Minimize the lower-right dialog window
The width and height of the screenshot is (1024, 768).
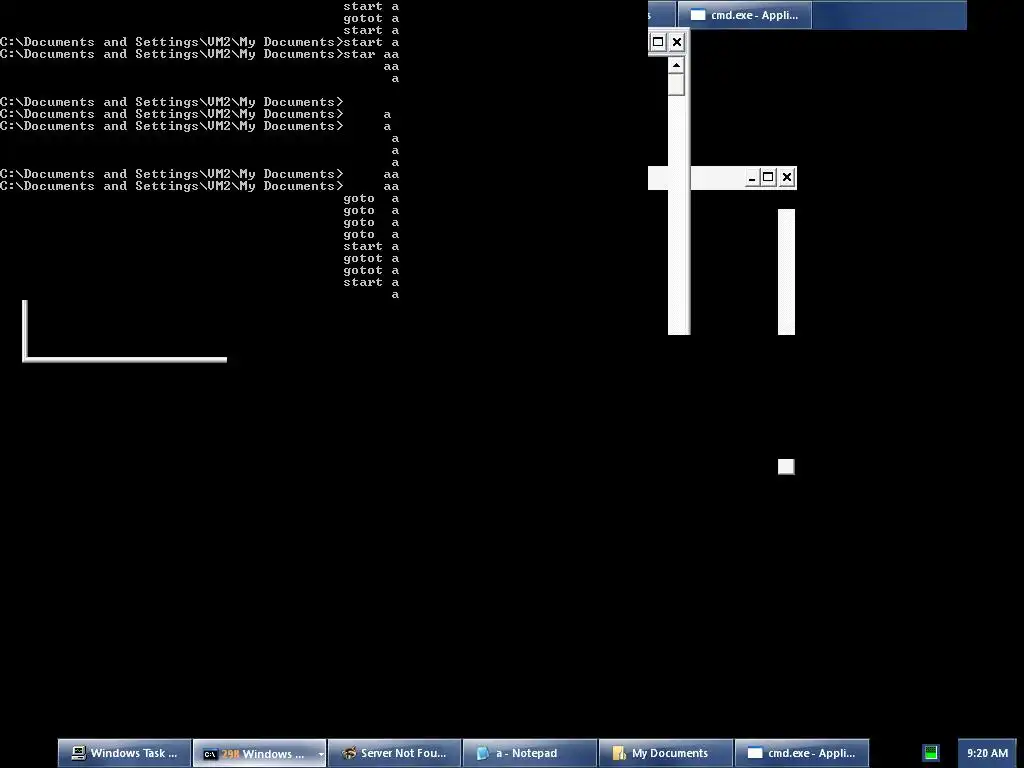(752, 177)
